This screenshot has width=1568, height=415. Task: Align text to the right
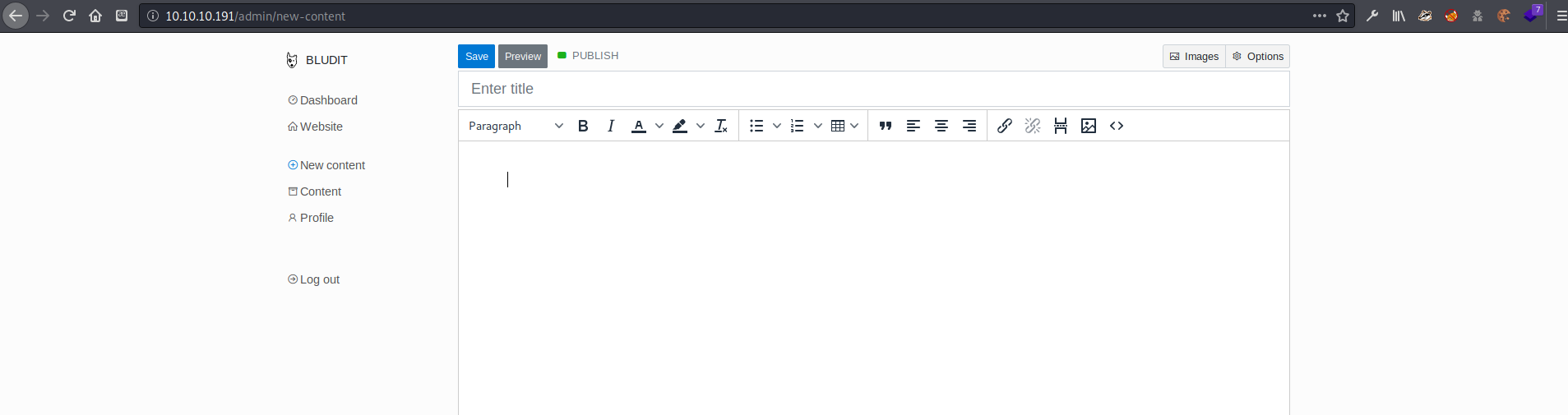pos(969,126)
